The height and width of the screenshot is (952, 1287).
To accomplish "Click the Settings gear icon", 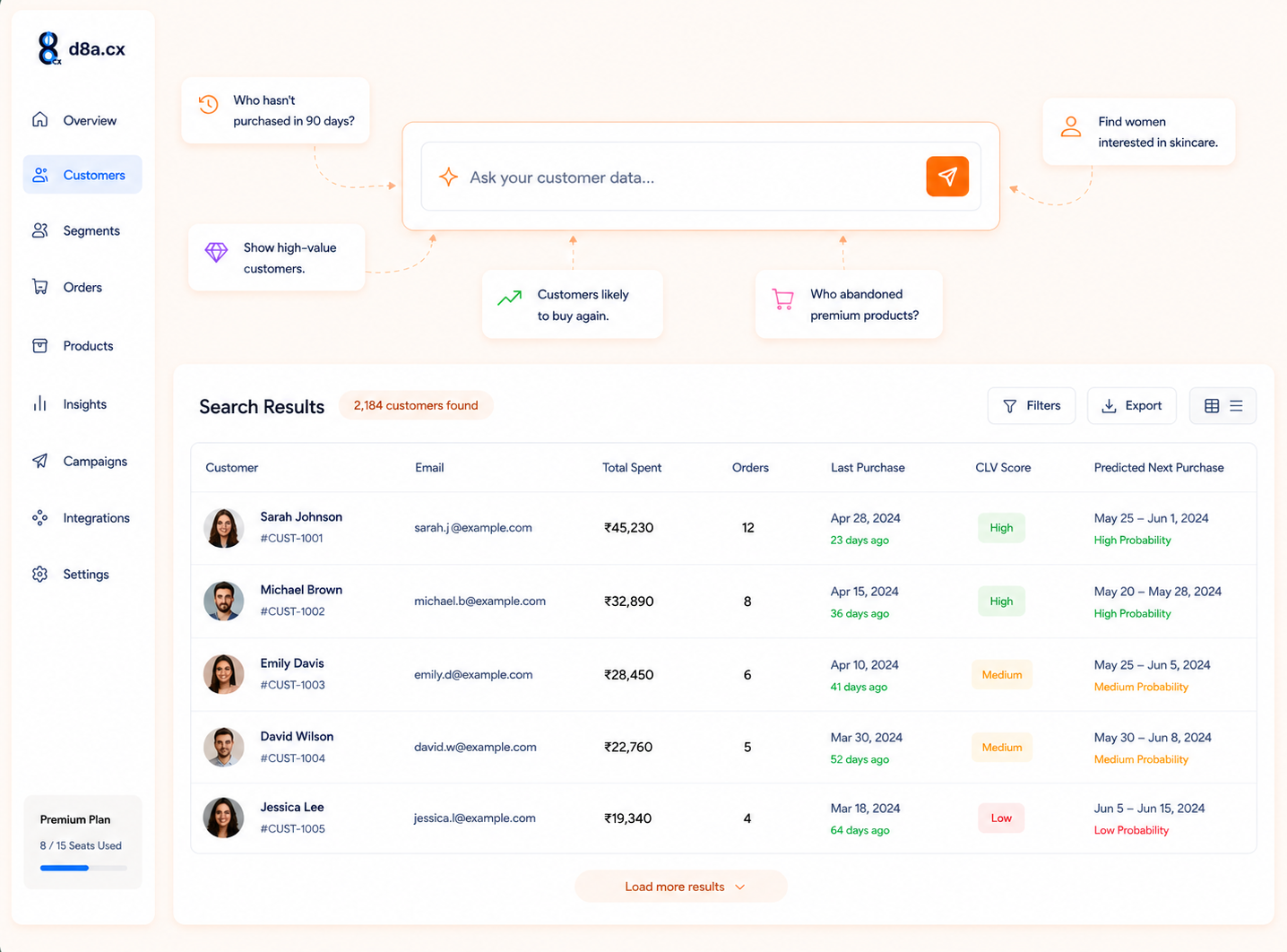I will click(x=40, y=574).
